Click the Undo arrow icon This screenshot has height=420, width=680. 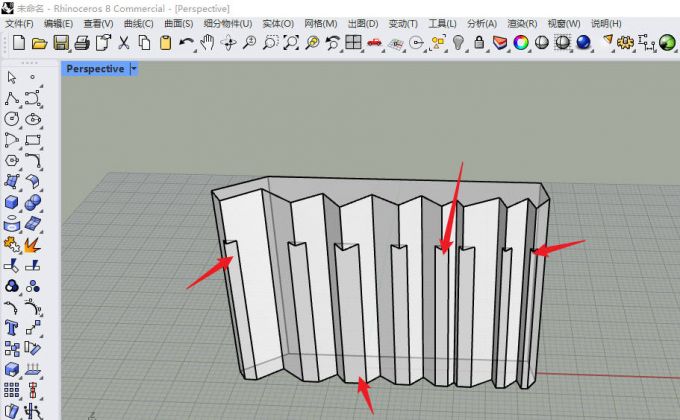tap(186, 43)
